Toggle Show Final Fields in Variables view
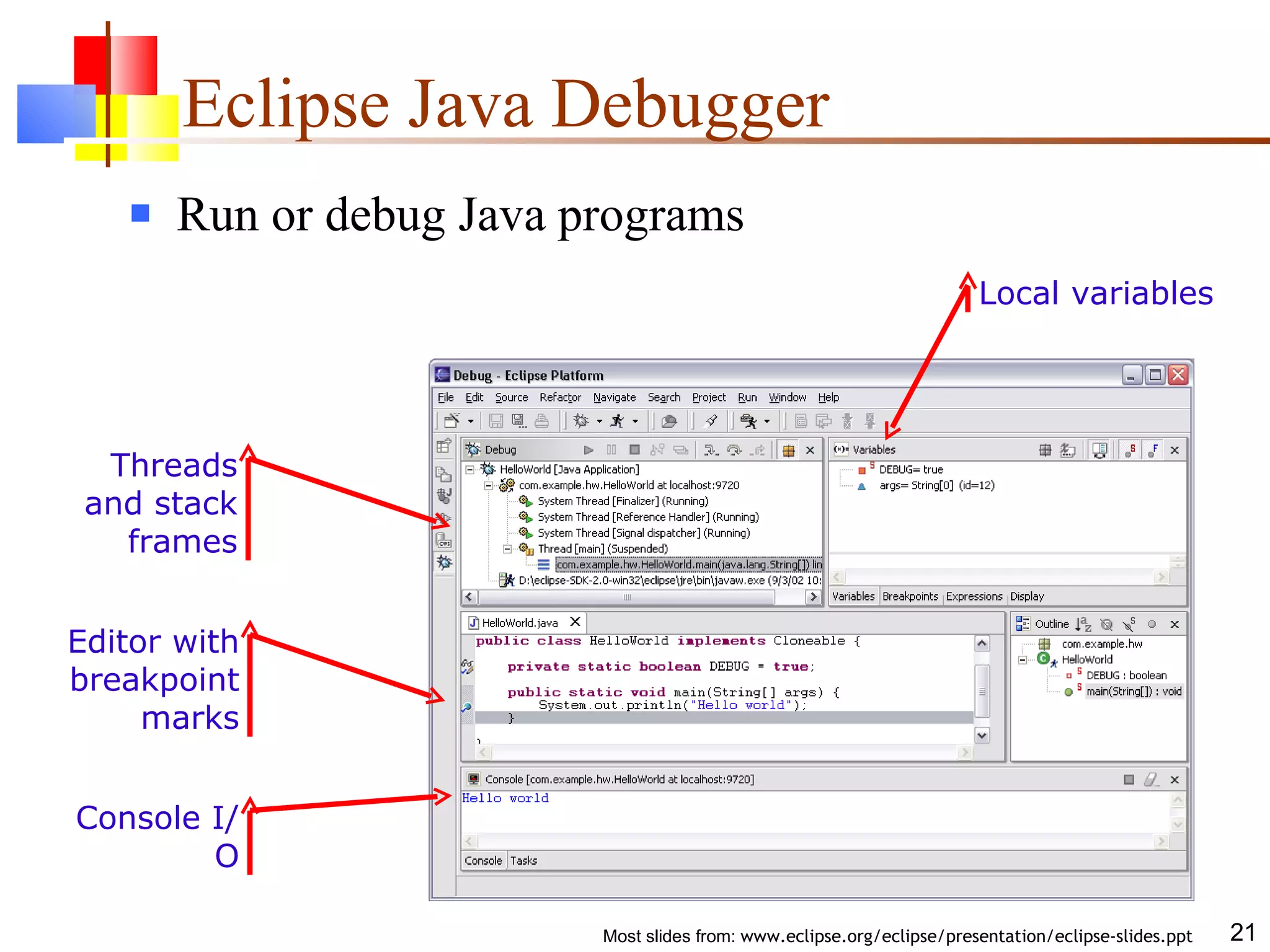Screen dimensions: 1270x952 coord(1153,450)
